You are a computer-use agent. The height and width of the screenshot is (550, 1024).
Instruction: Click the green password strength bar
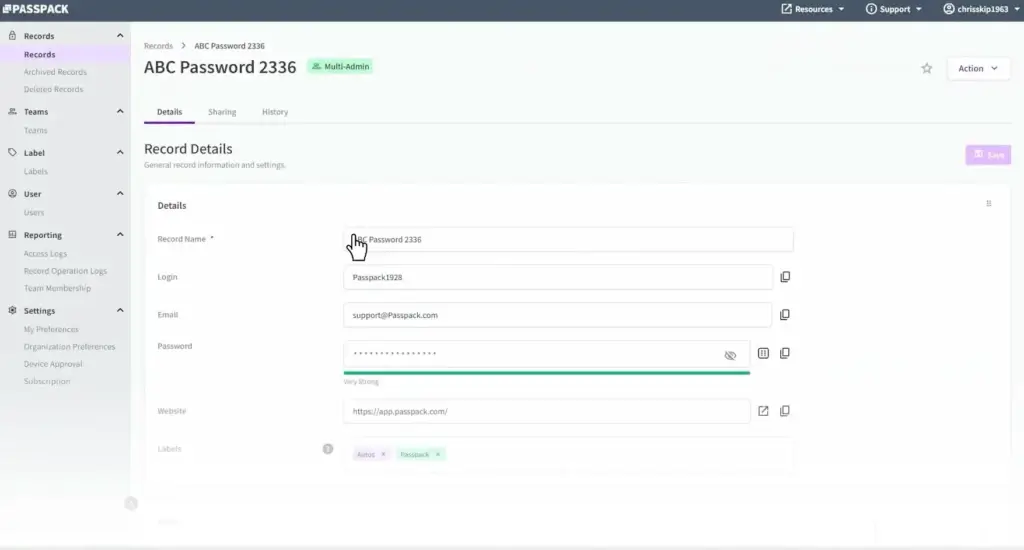coord(547,372)
